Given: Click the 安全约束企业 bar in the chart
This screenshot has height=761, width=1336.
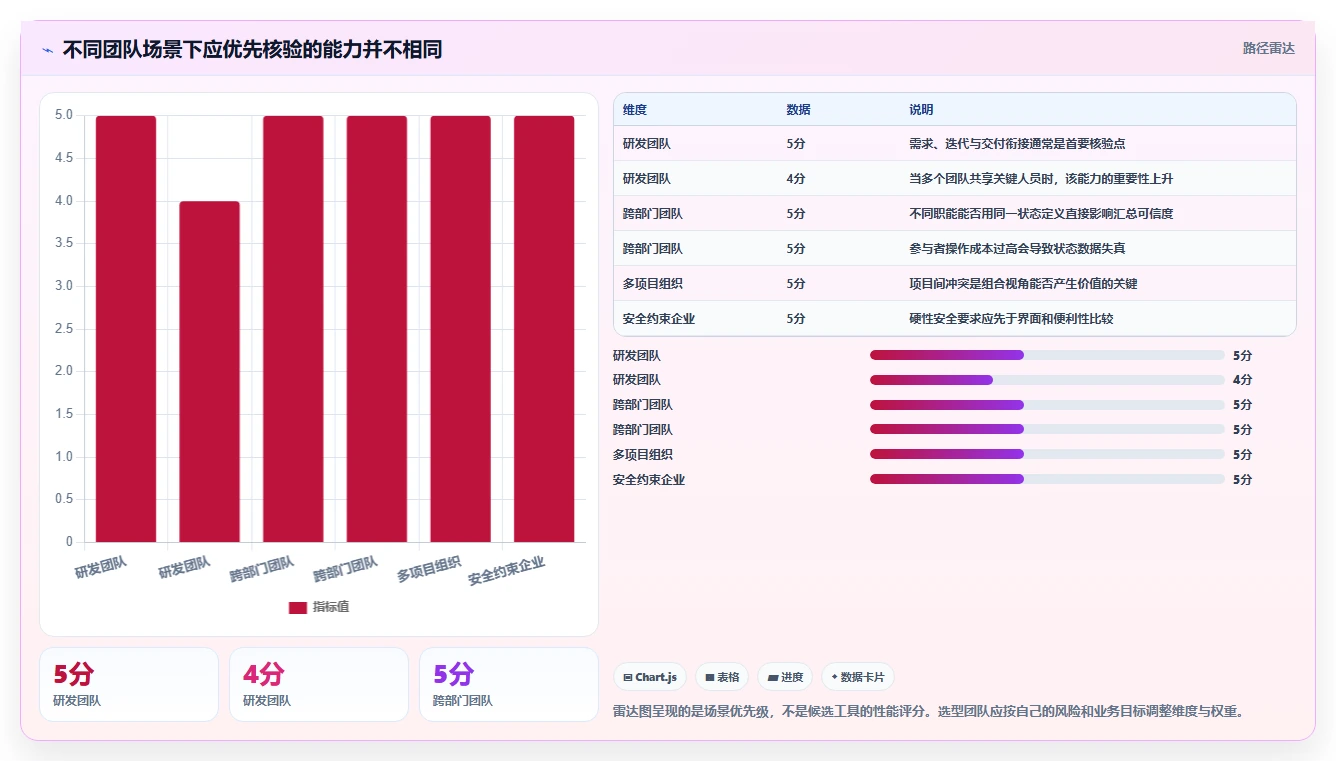Looking at the screenshot, I should coord(544,329).
